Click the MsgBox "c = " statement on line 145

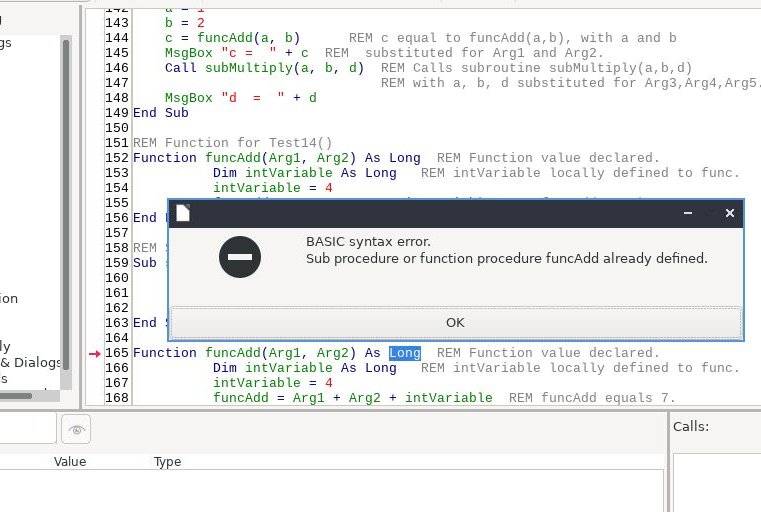[x=237, y=53]
